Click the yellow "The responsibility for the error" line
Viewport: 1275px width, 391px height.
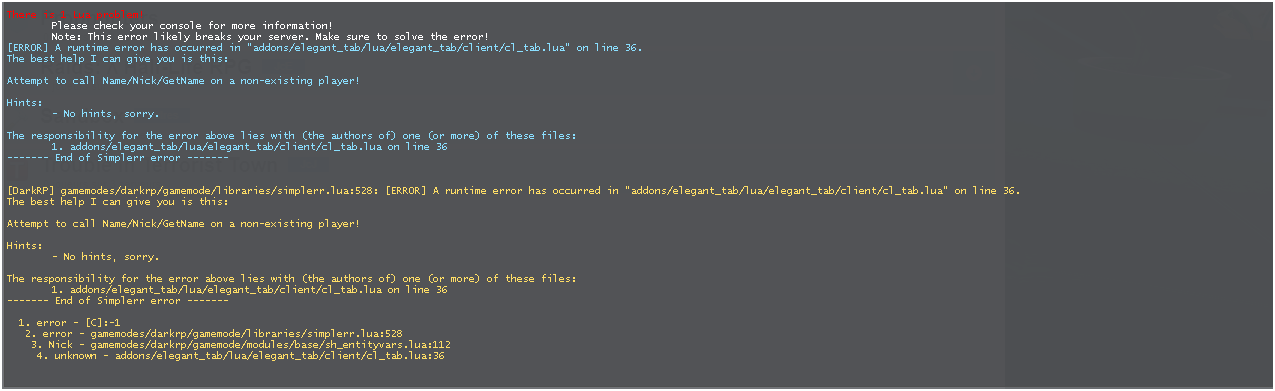click(x=291, y=278)
